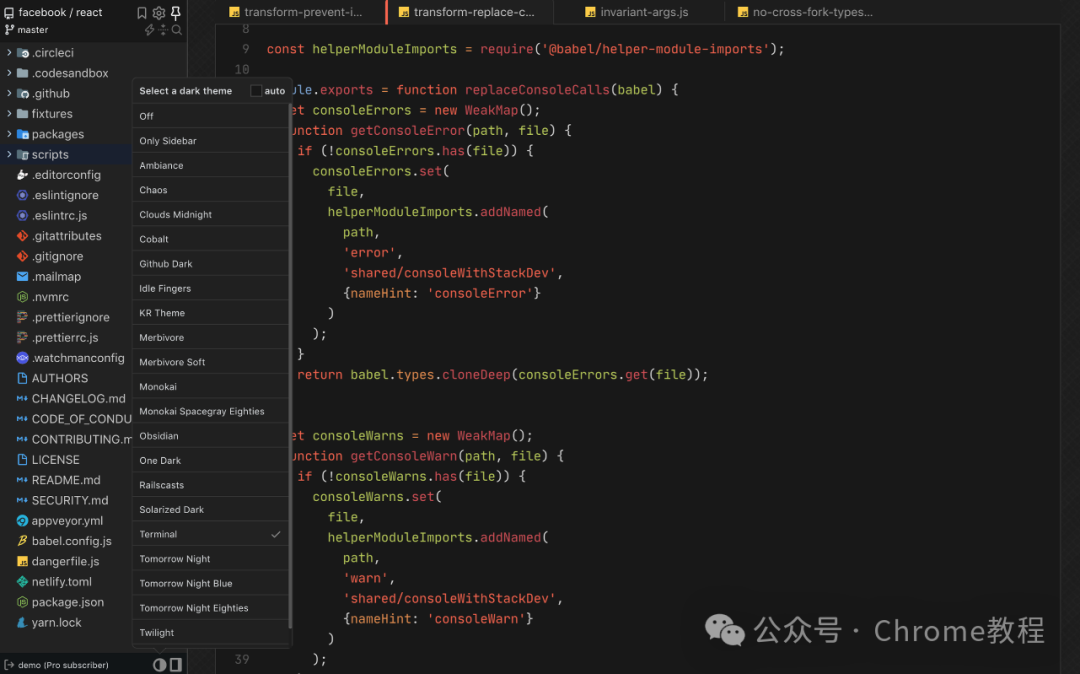This screenshot has height=674, width=1080.
Task: Click the demo (Pro subscriber) account label
Action: tap(63, 665)
